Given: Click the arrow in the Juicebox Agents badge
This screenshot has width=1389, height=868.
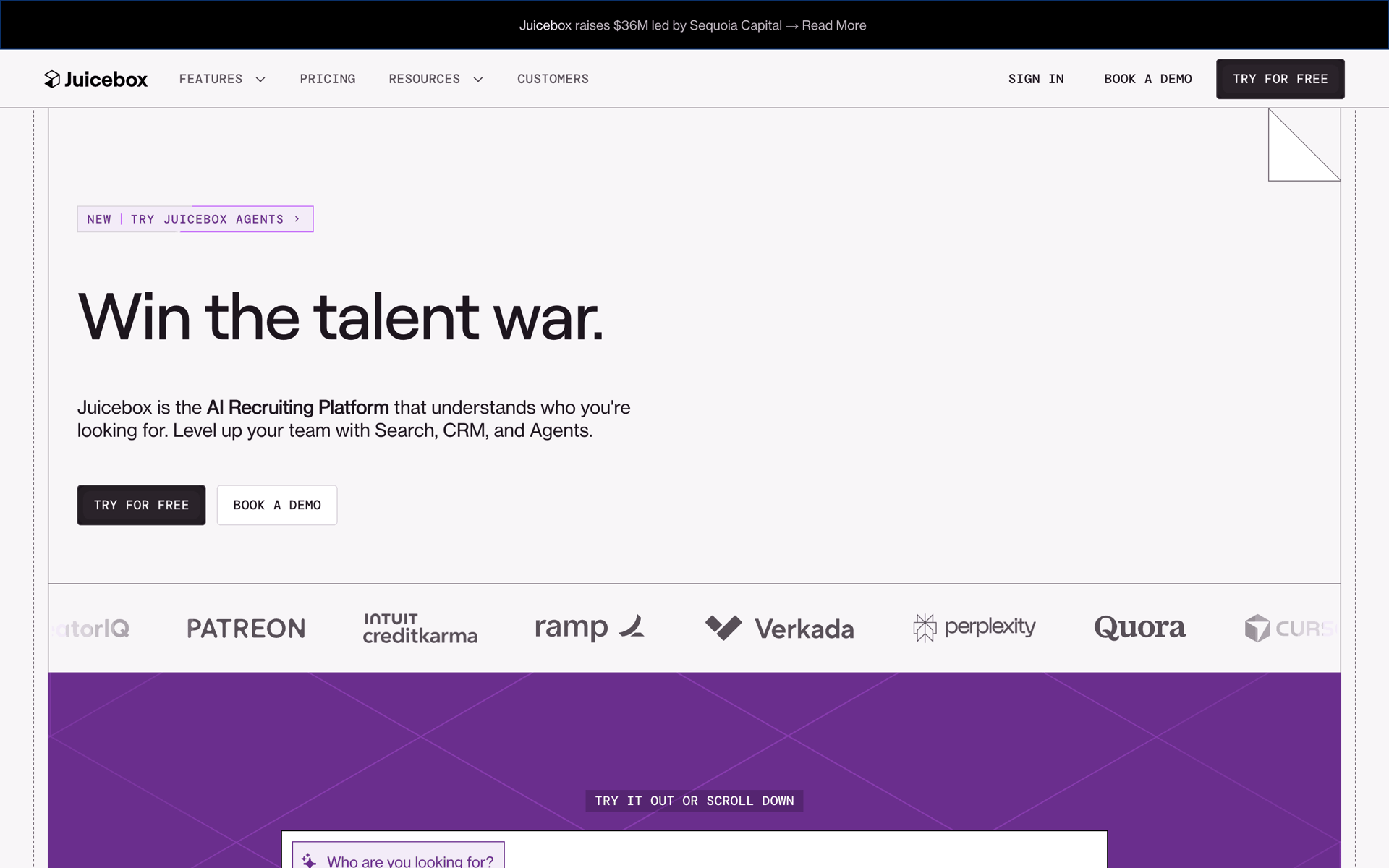Looking at the screenshot, I should tap(297, 219).
